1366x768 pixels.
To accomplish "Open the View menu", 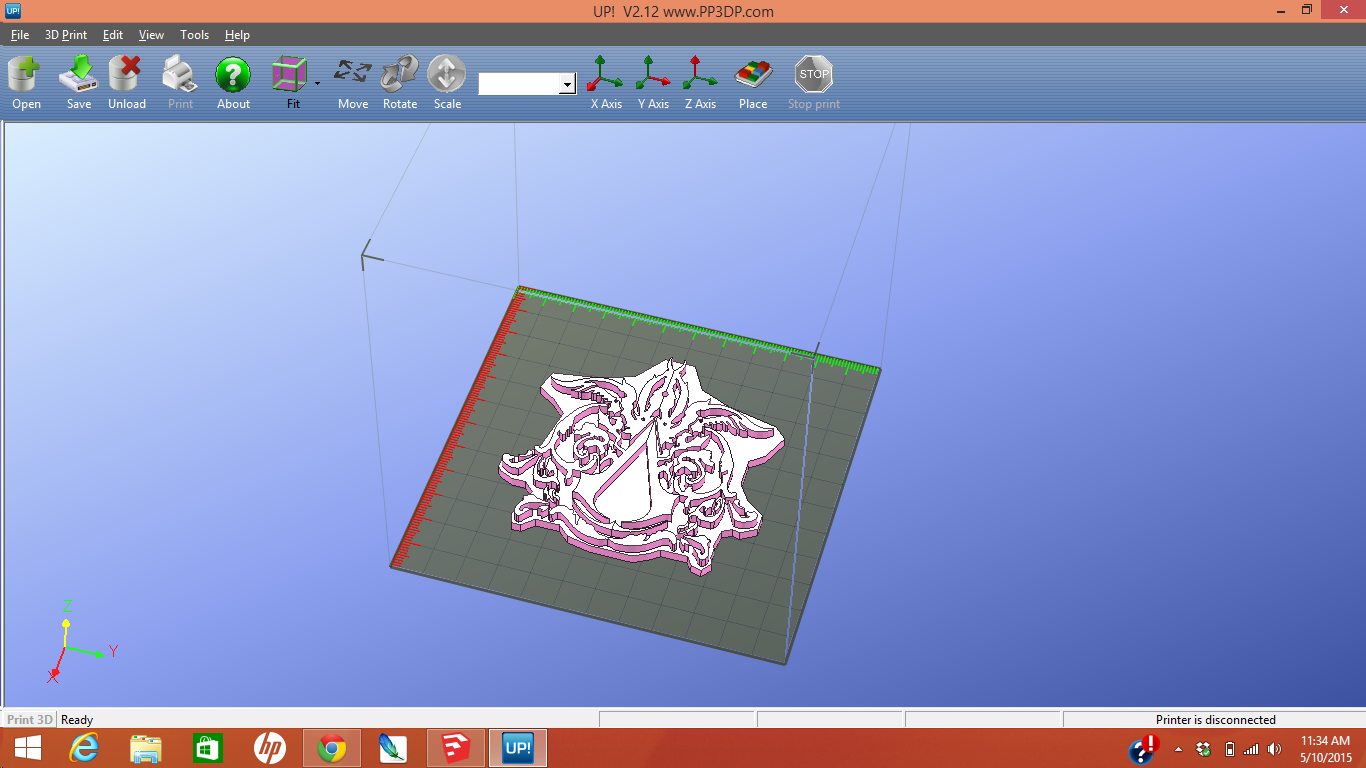I will pos(151,34).
